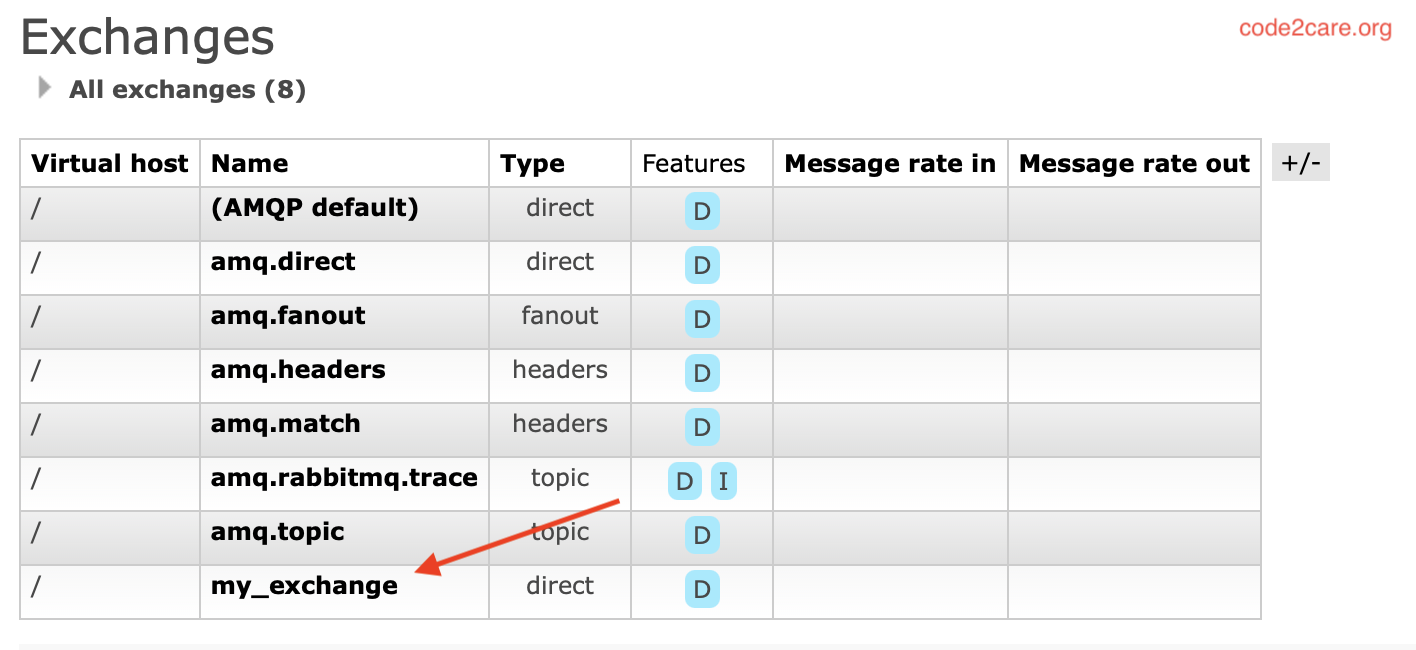Click the D badge for my_exchange

pyautogui.click(x=701, y=589)
